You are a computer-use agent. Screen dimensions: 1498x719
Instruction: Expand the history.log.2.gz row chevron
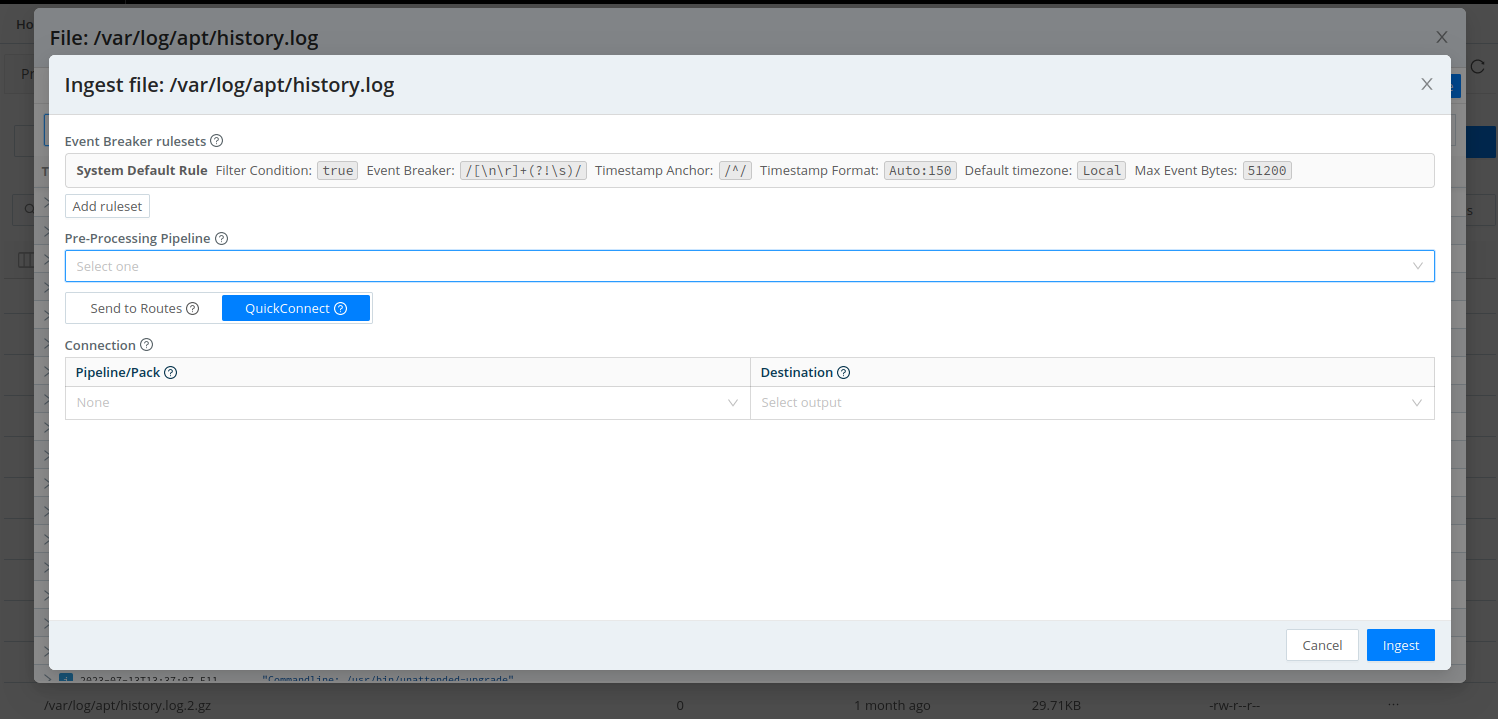click(x=47, y=705)
